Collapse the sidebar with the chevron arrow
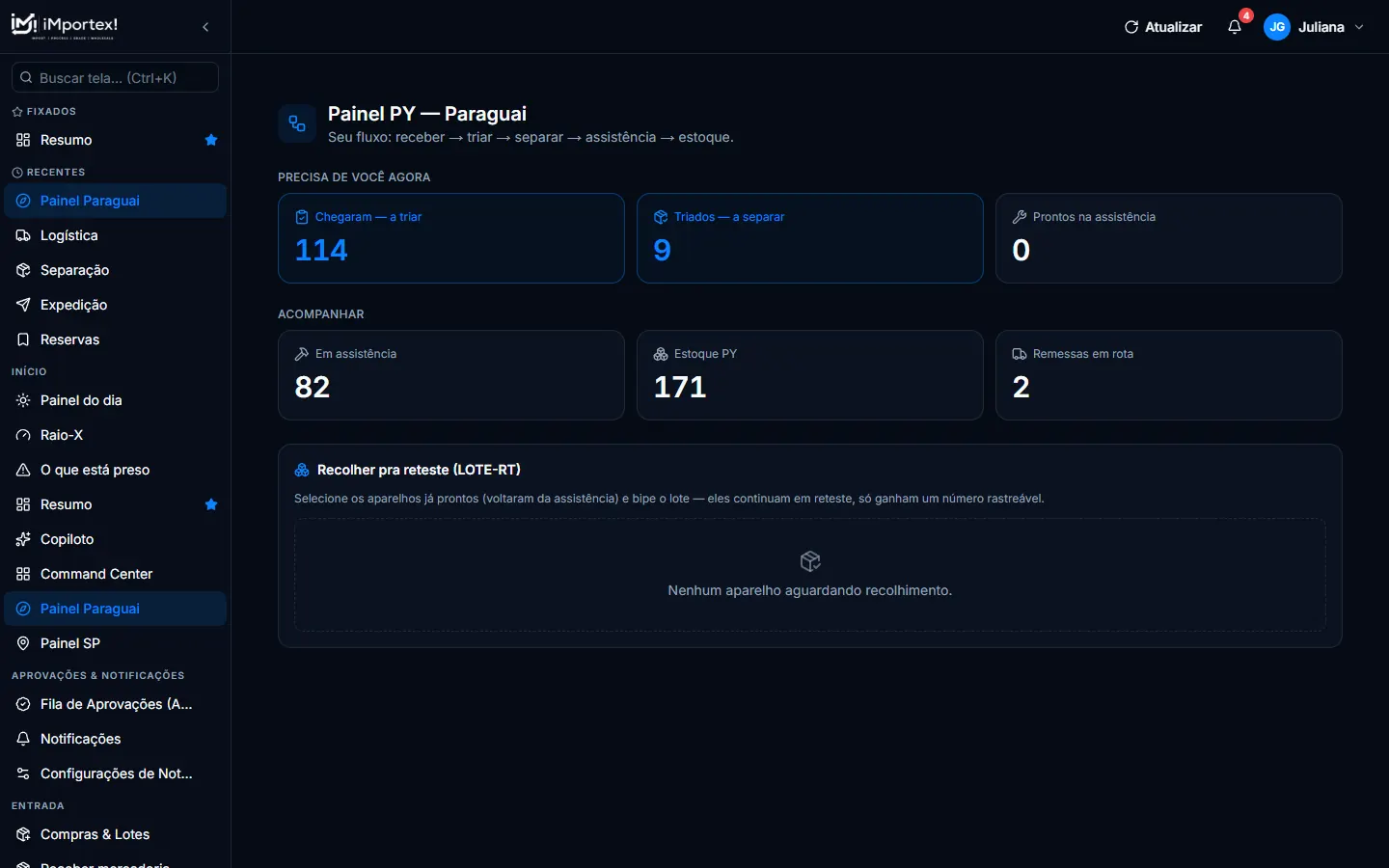This screenshot has width=1389, height=868. 205,27
